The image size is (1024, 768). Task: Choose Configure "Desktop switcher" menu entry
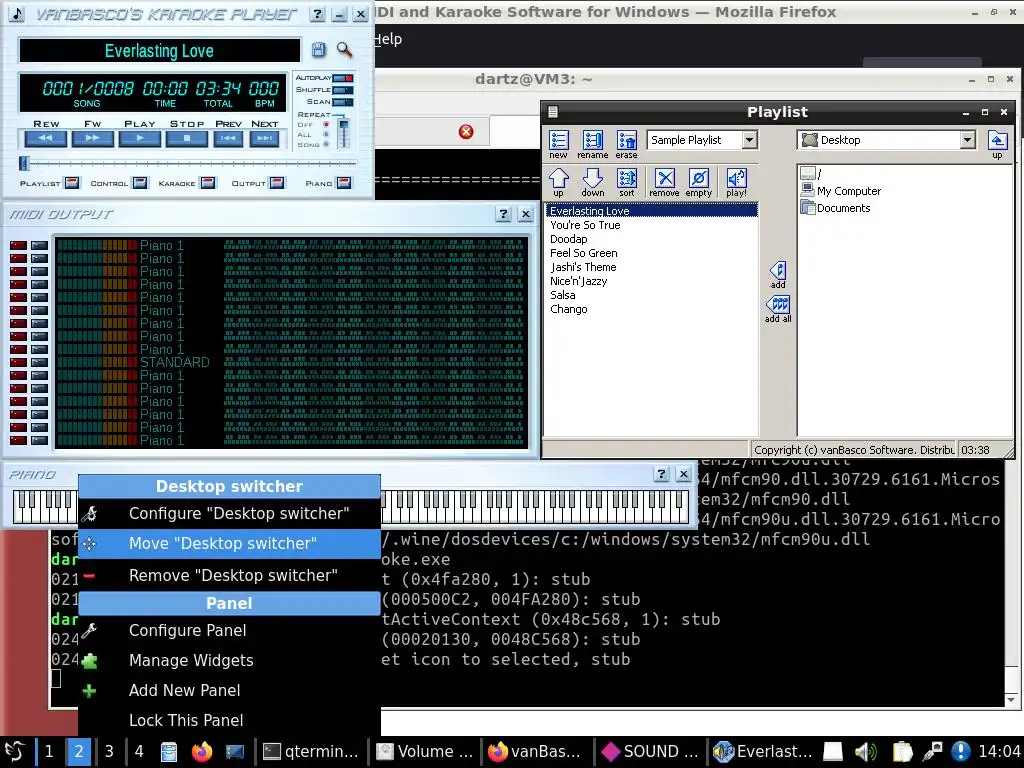(x=229, y=513)
